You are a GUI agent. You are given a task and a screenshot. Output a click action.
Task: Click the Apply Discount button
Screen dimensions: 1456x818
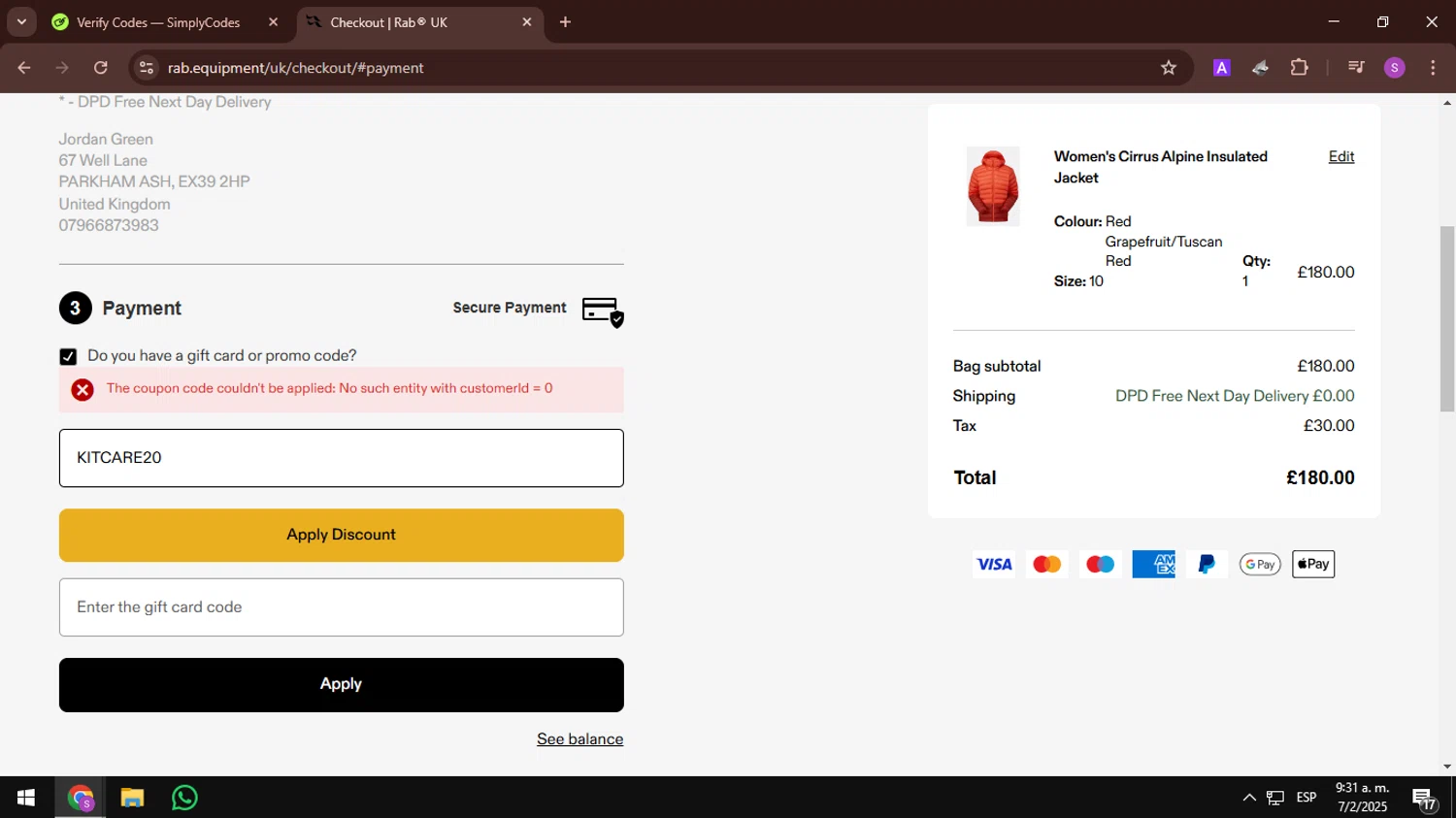(341, 535)
